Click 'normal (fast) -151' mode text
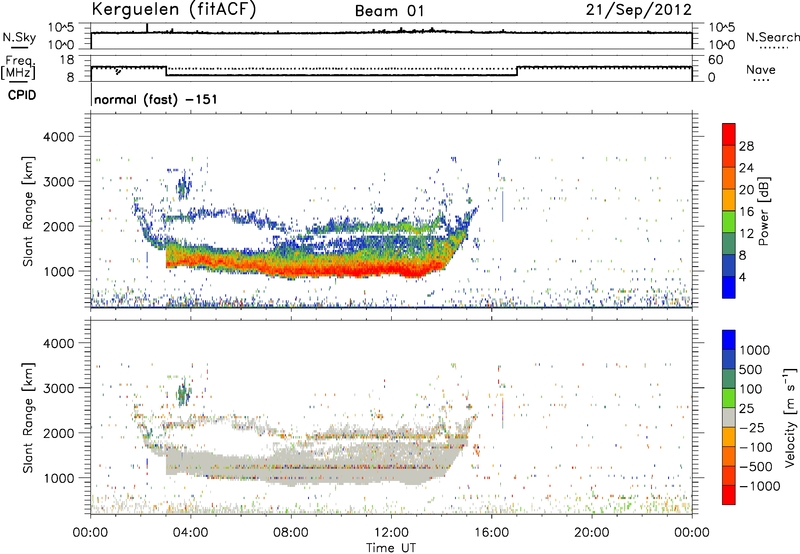 [156, 99]
